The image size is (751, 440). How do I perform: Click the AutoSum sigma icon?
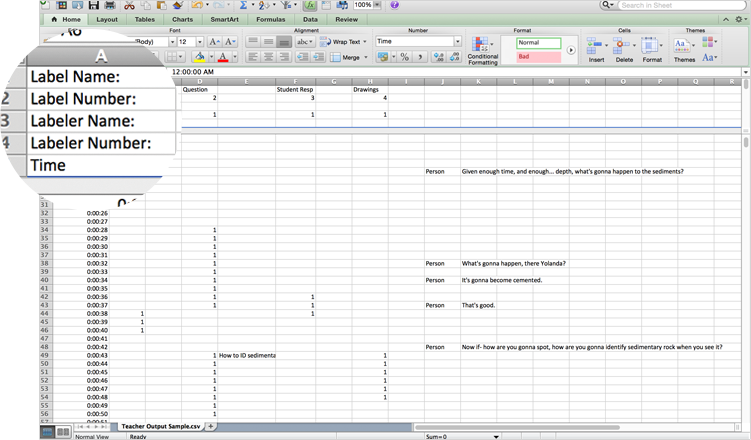[243, 6]
